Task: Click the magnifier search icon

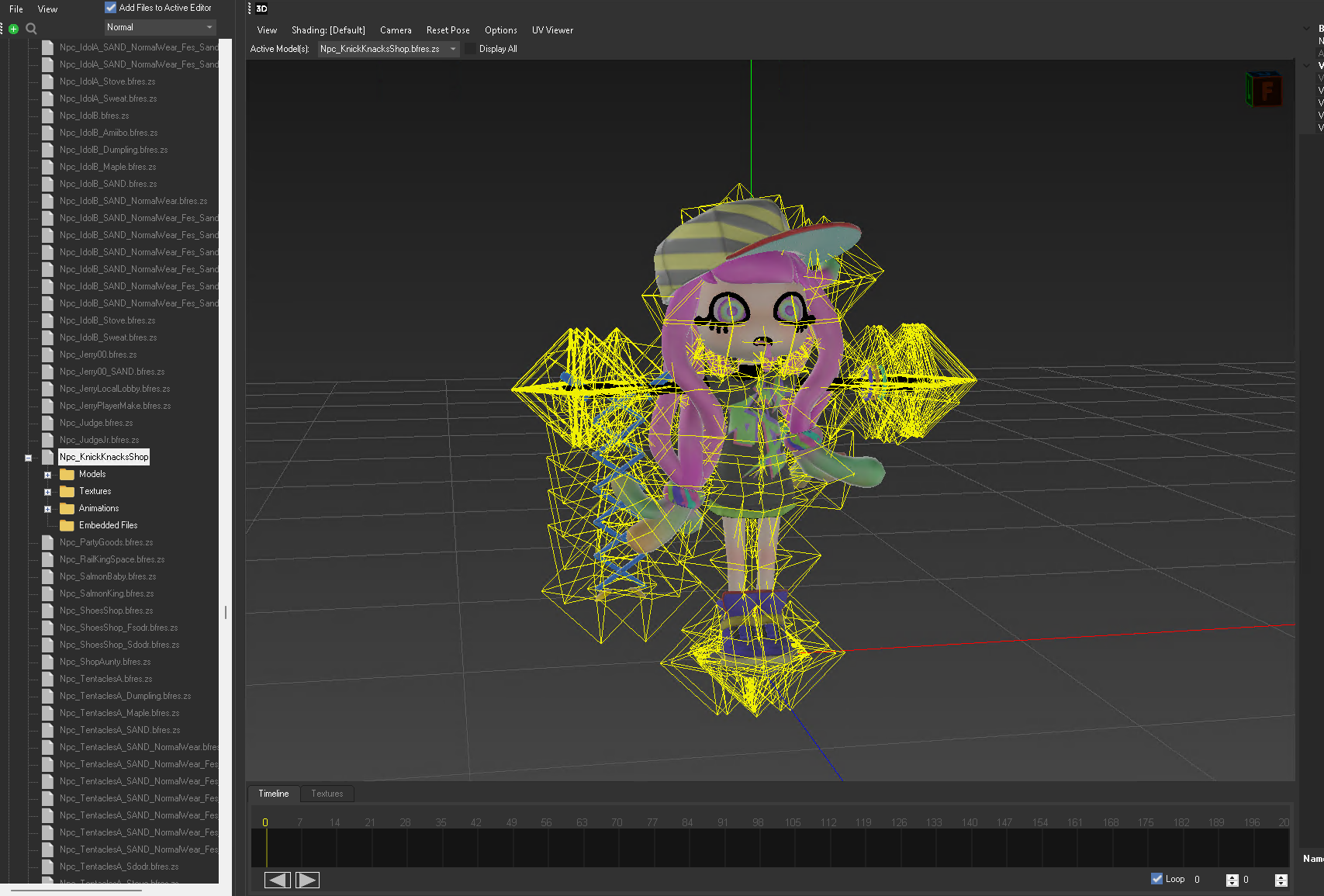Action: tap(31, 29)
